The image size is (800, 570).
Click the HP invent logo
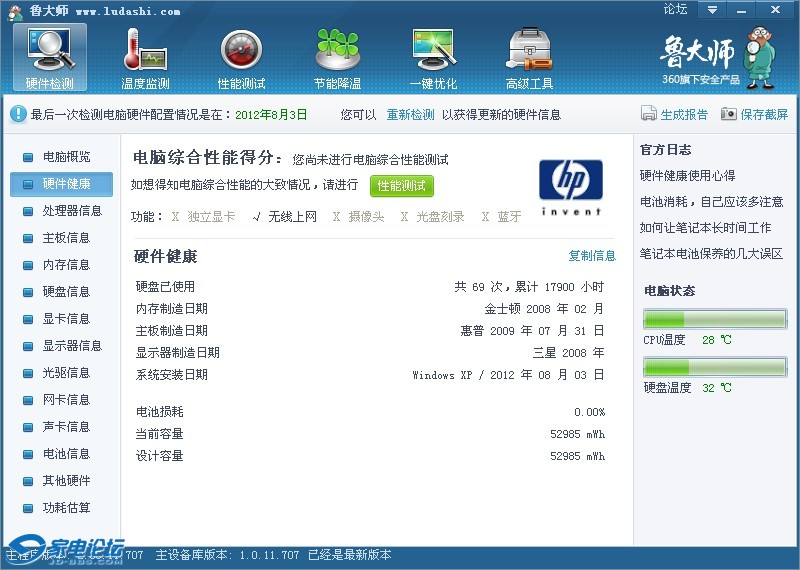coord(571,187)
